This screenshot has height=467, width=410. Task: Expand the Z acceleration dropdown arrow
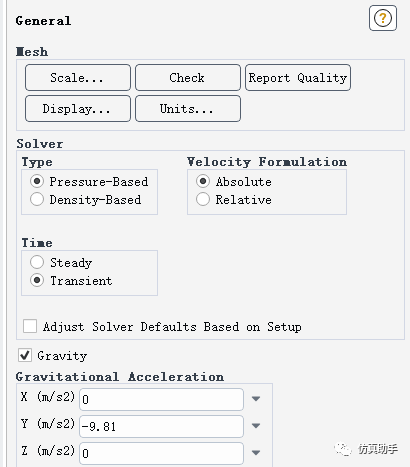256,453
